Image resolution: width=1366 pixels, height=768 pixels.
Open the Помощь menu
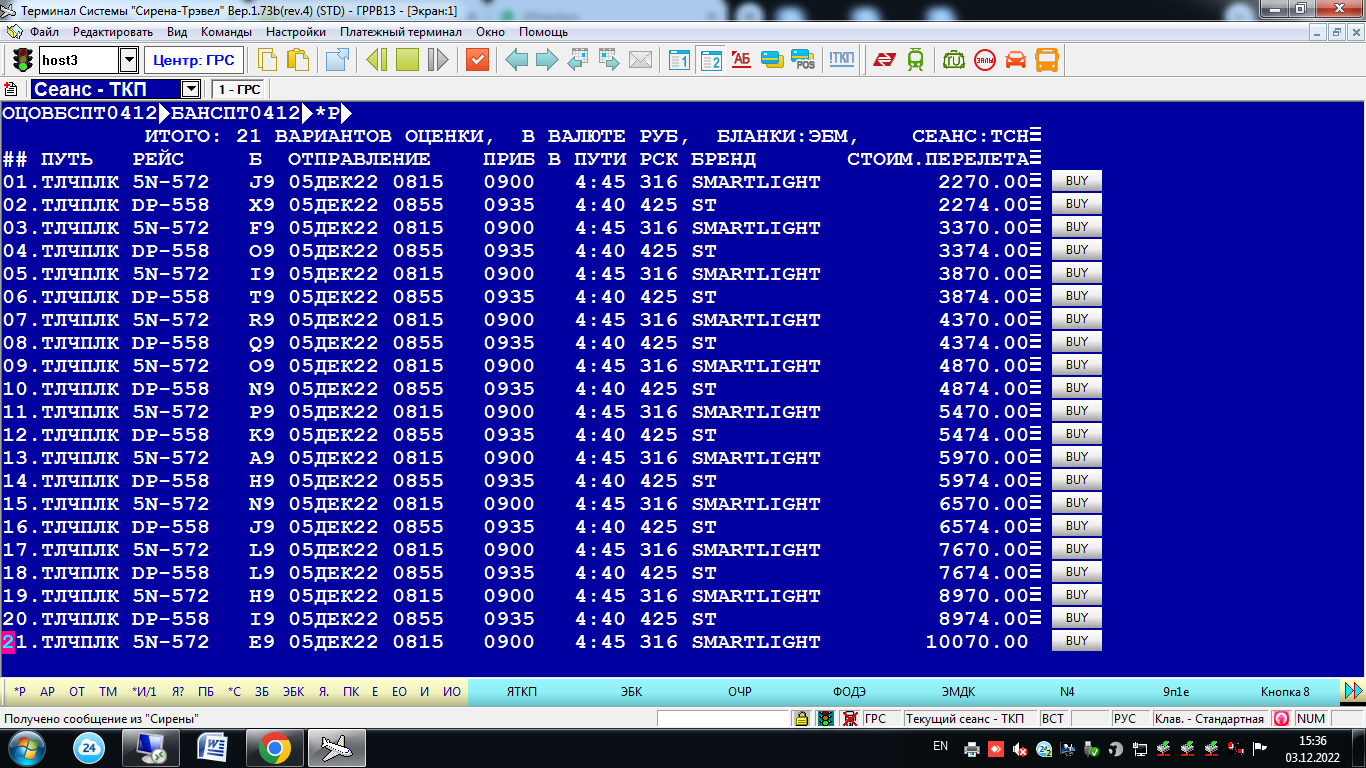tap(543, 32)
